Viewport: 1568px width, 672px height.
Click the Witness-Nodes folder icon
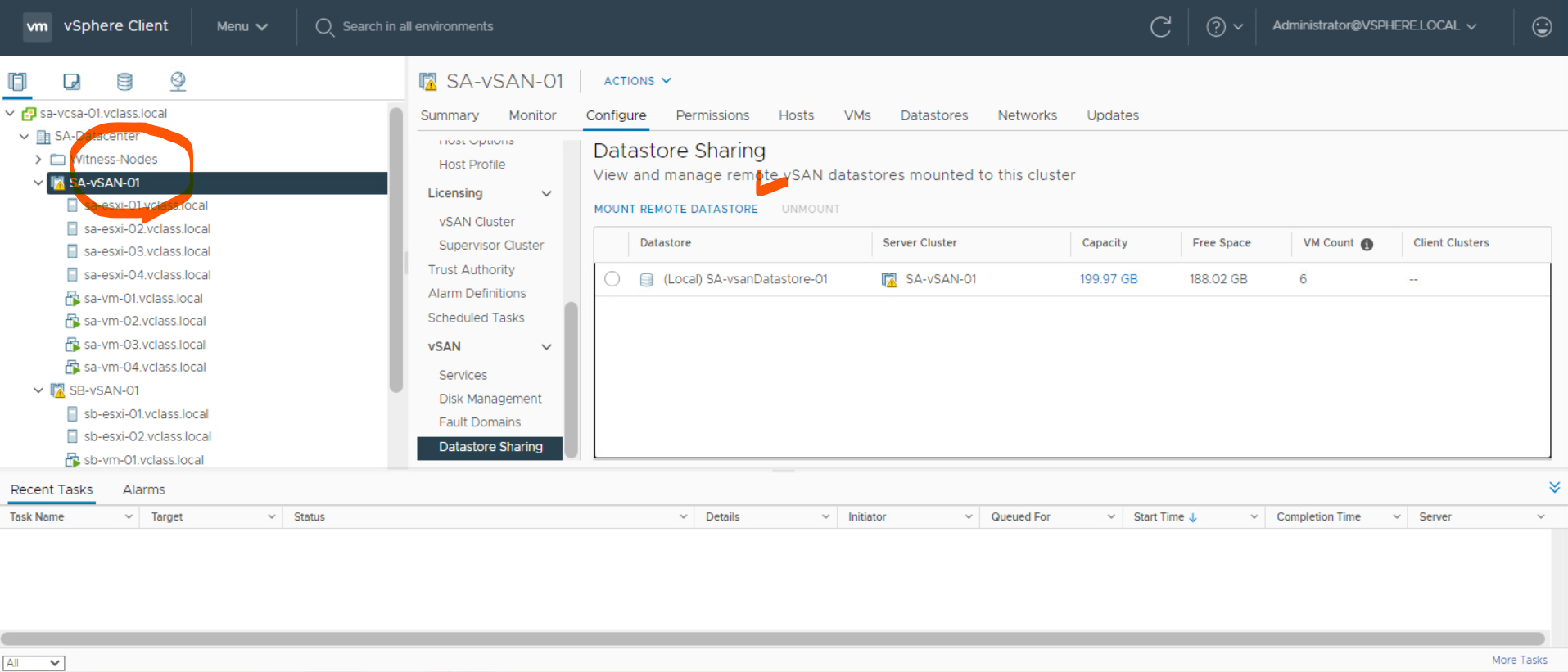click(58, 159)
